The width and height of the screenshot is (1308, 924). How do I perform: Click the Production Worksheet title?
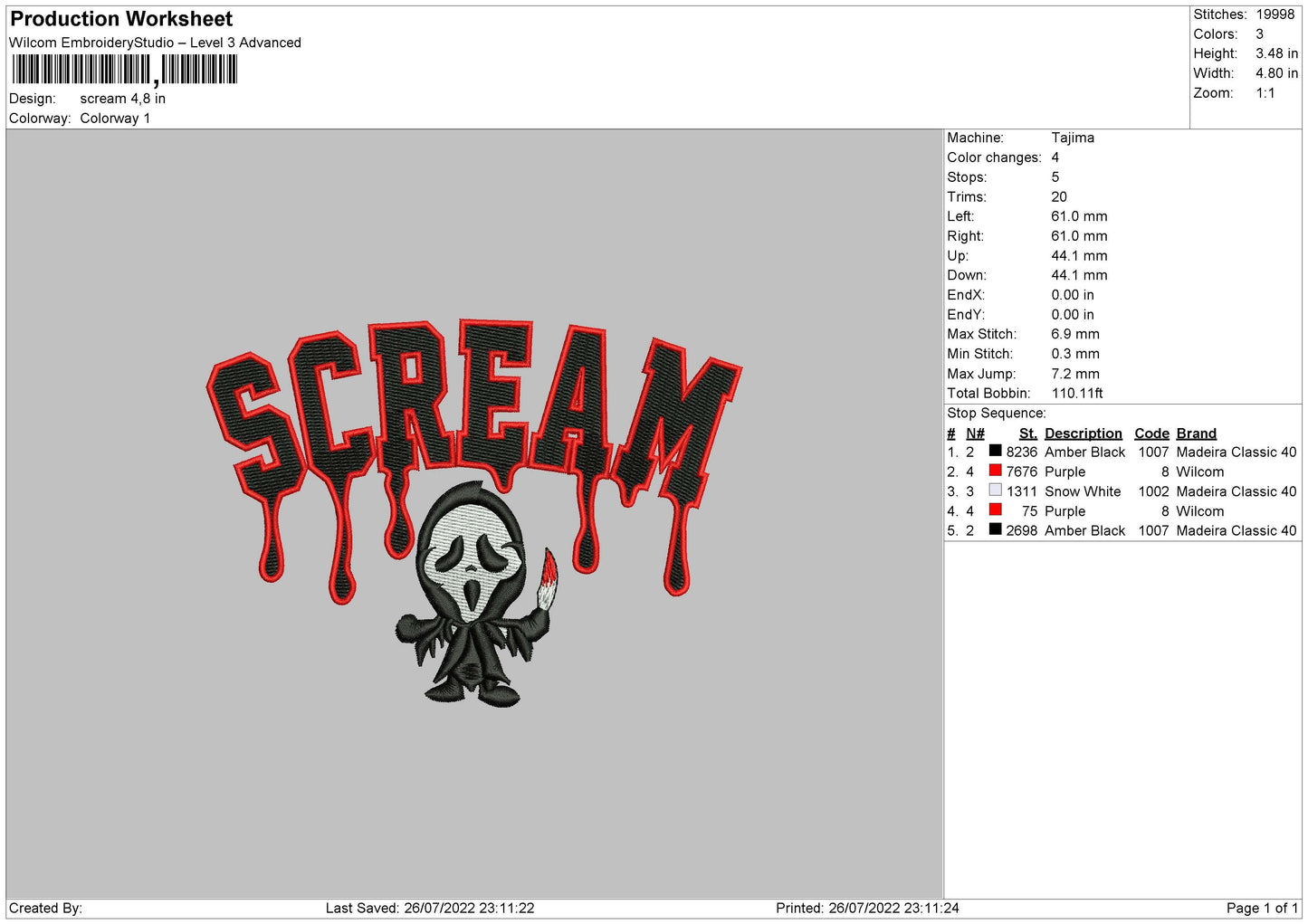121,19
